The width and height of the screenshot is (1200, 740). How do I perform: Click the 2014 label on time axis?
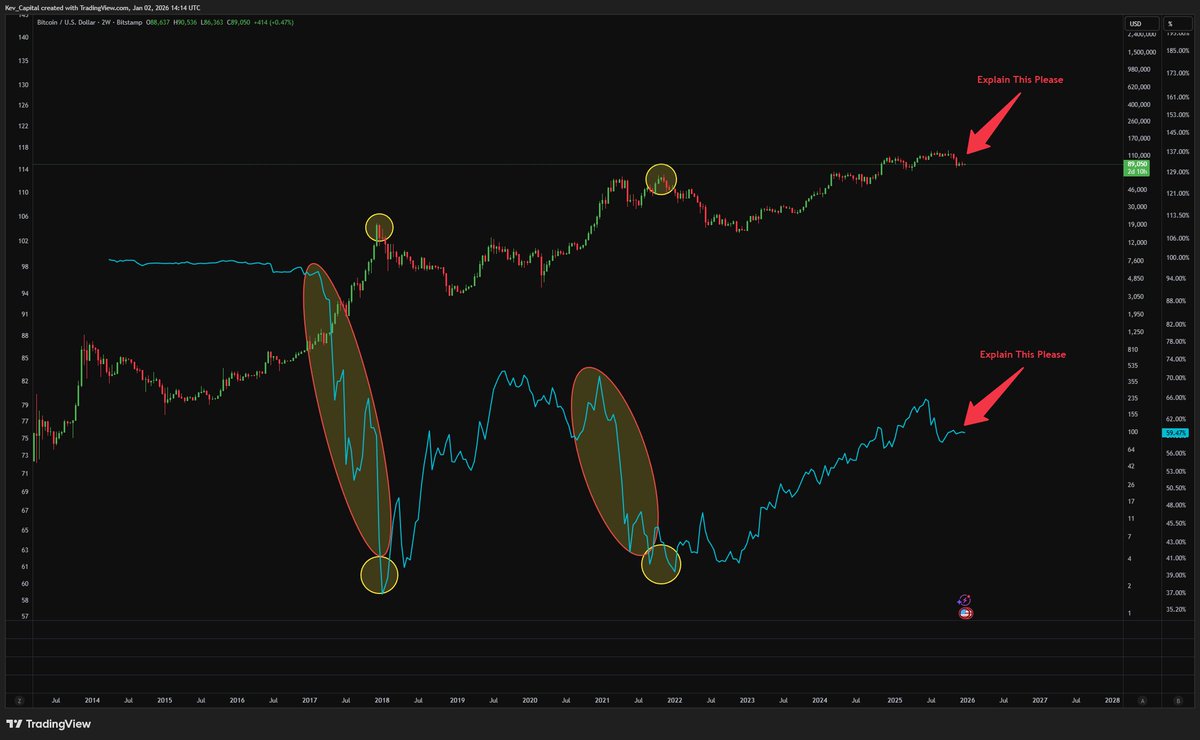coord(92,701)
